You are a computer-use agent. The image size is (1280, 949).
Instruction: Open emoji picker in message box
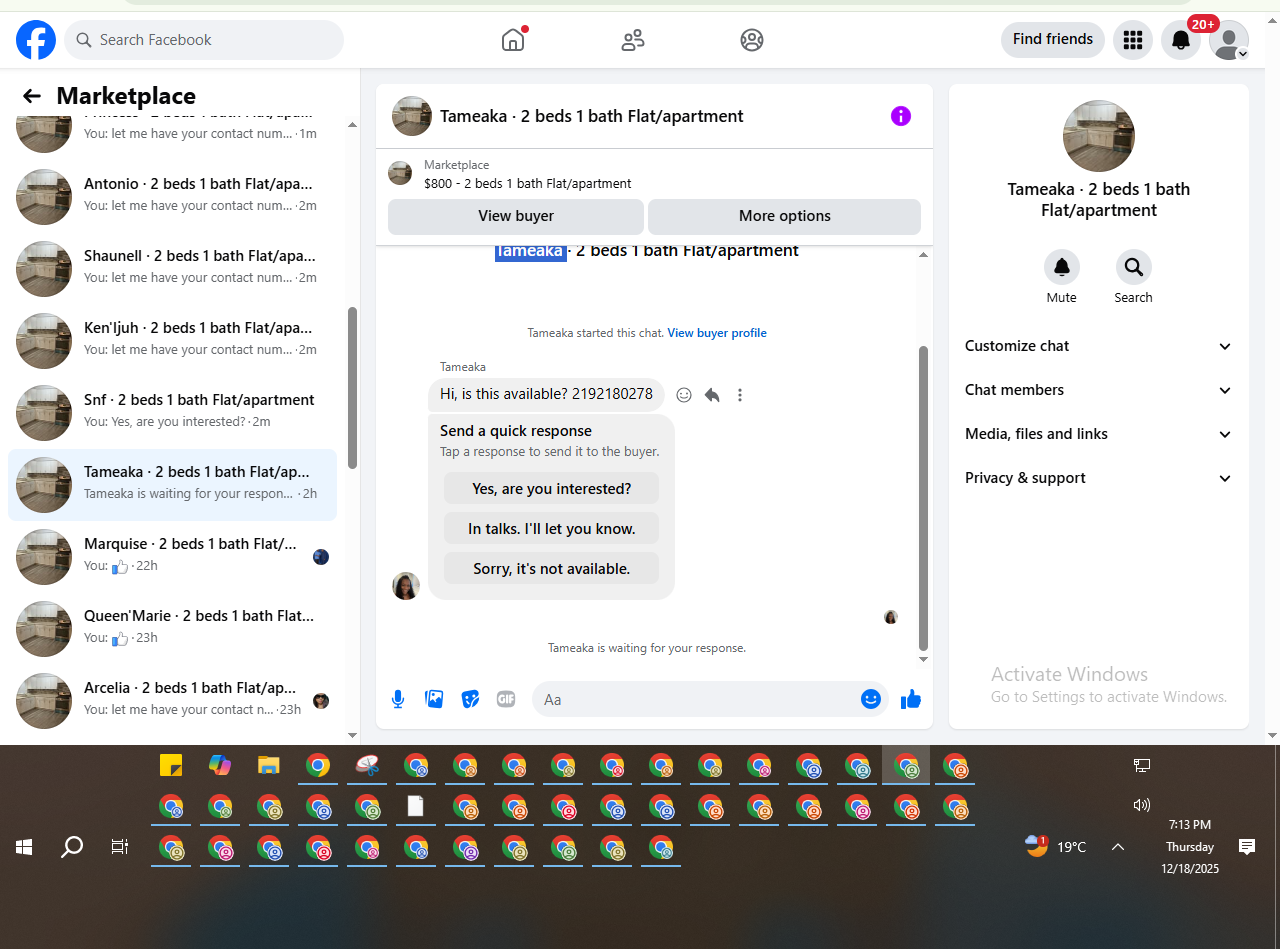871,699
